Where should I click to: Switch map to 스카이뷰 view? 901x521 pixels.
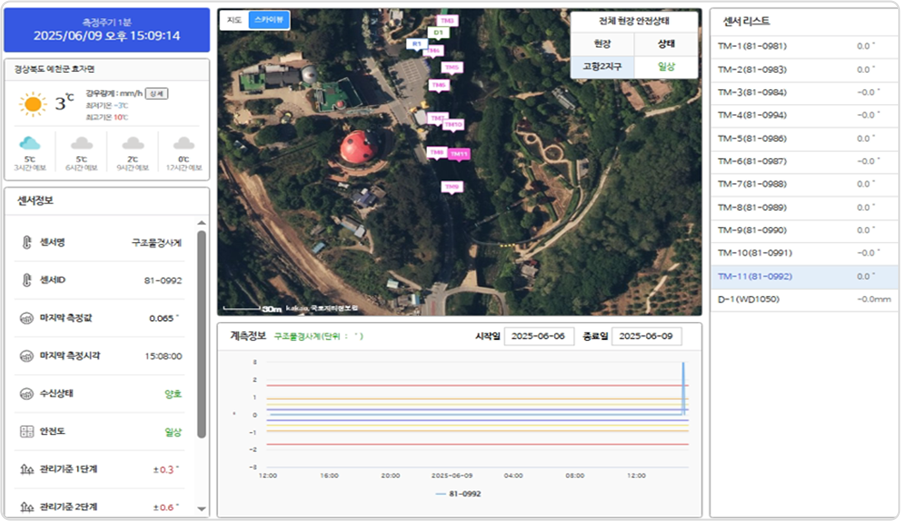(x=269, y=20)
